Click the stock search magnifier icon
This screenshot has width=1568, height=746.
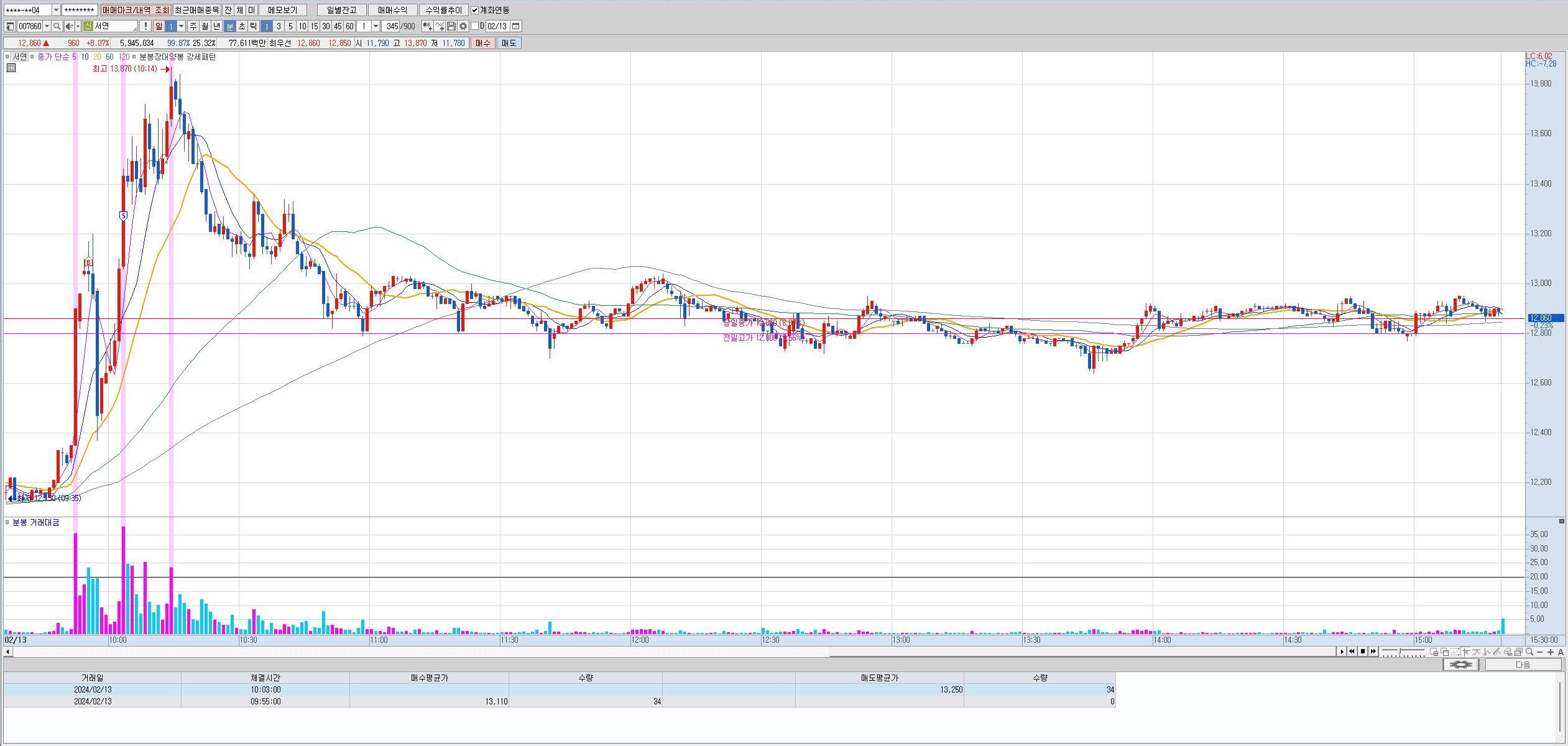tap(57, 26)
